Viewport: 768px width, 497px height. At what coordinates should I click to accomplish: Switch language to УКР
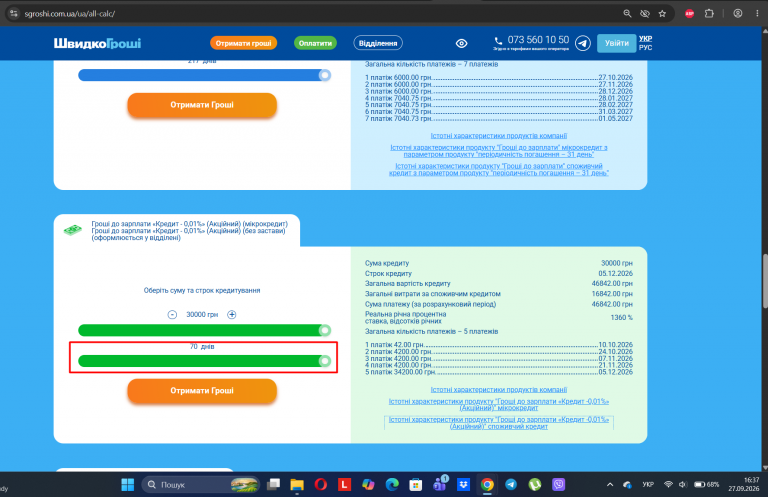point(645,39)
